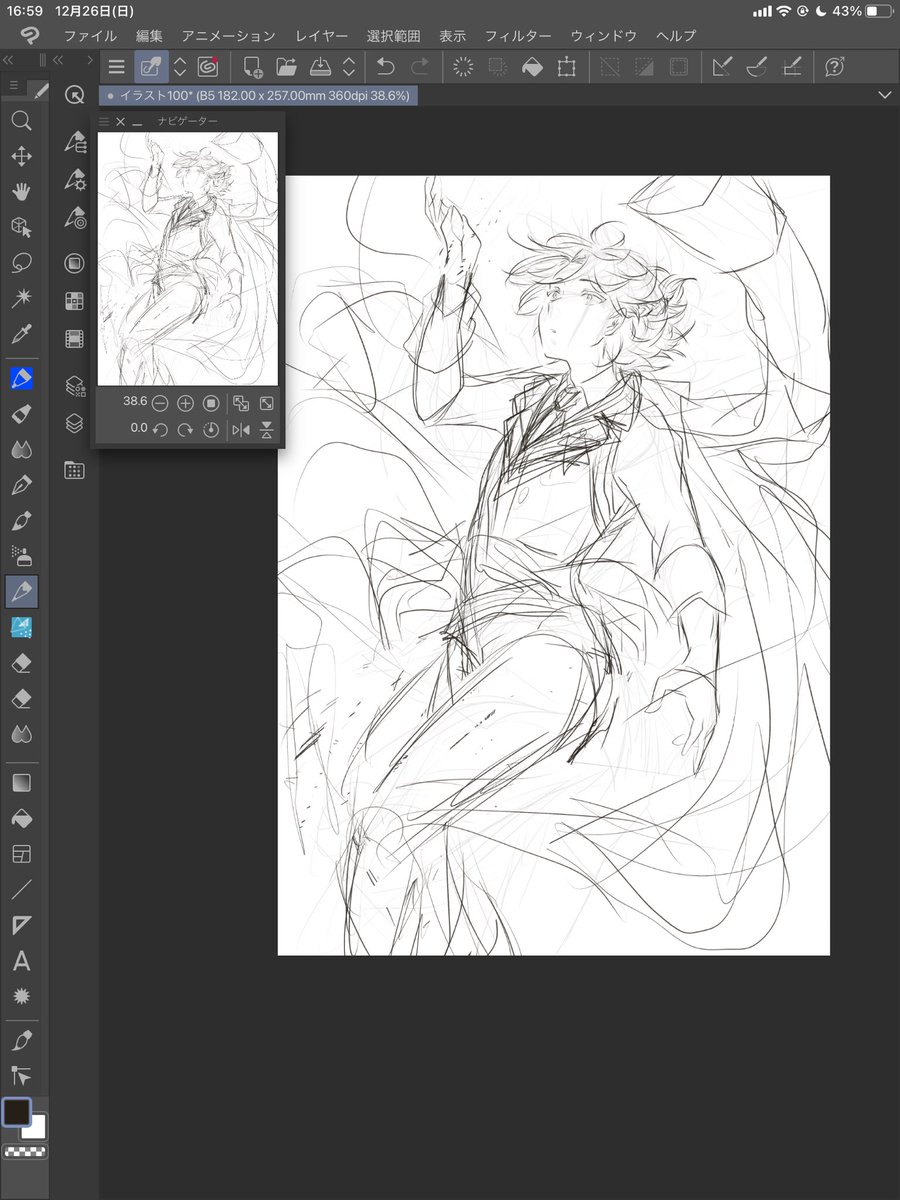Select the blue highlighted marker pen tool
900x1200 pixels.
click(21, 379)
